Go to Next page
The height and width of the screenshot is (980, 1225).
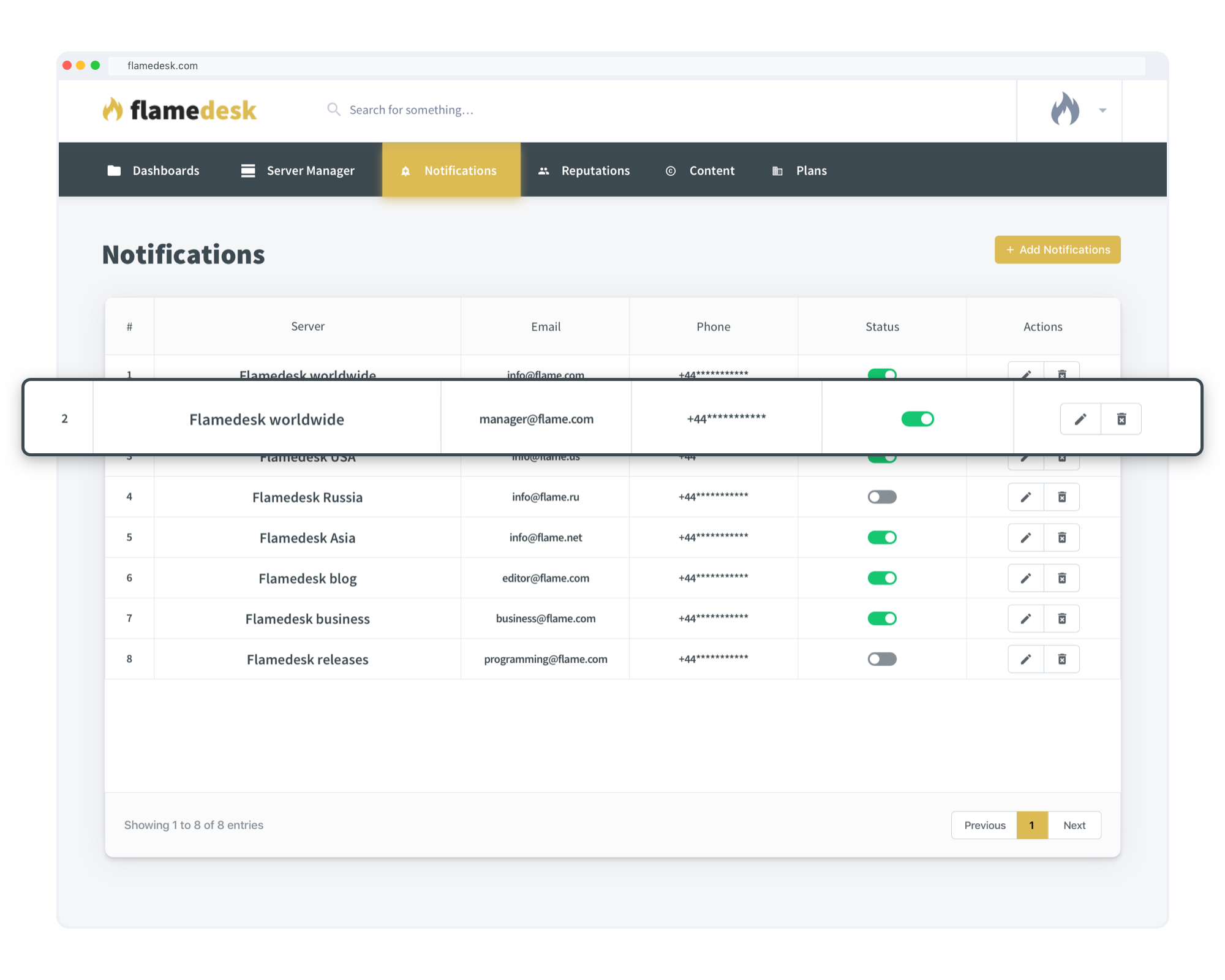[x=1074, y=825]
